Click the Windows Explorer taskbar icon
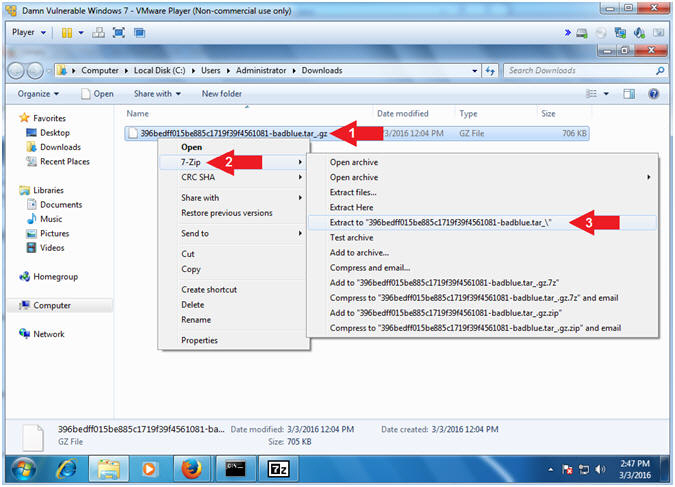Image resolution: width=675 pixels, height=487 pixels. 108,469
